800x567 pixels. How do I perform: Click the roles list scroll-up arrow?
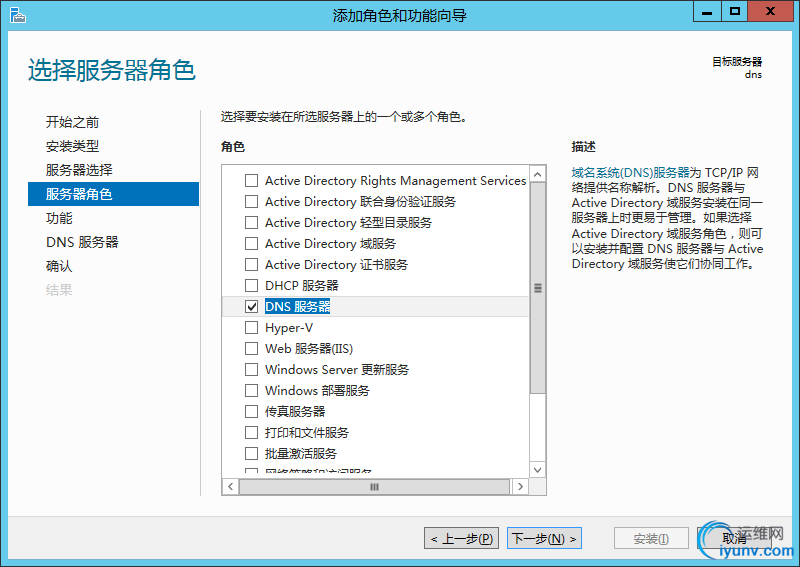pyautogui.click(x=538, y=174)
